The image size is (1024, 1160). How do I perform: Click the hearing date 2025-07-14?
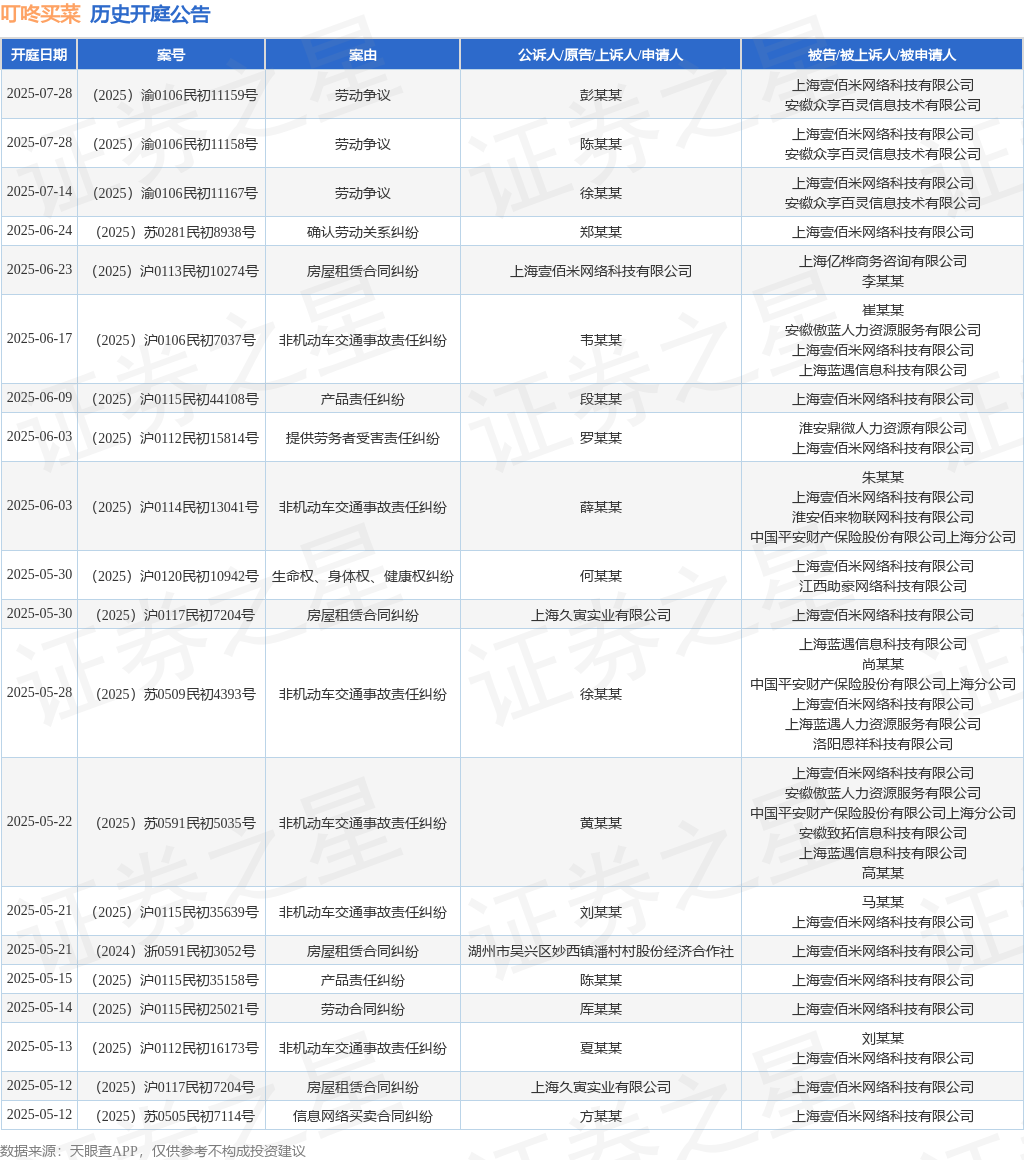(x=39, y=191)
